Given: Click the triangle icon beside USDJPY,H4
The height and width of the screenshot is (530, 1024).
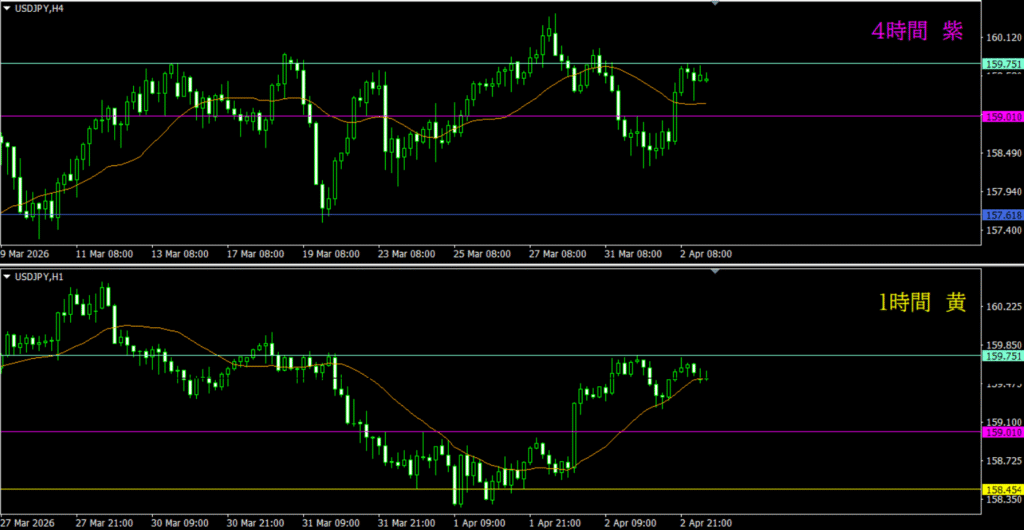Looking at the screenshot, I should 7,10.
